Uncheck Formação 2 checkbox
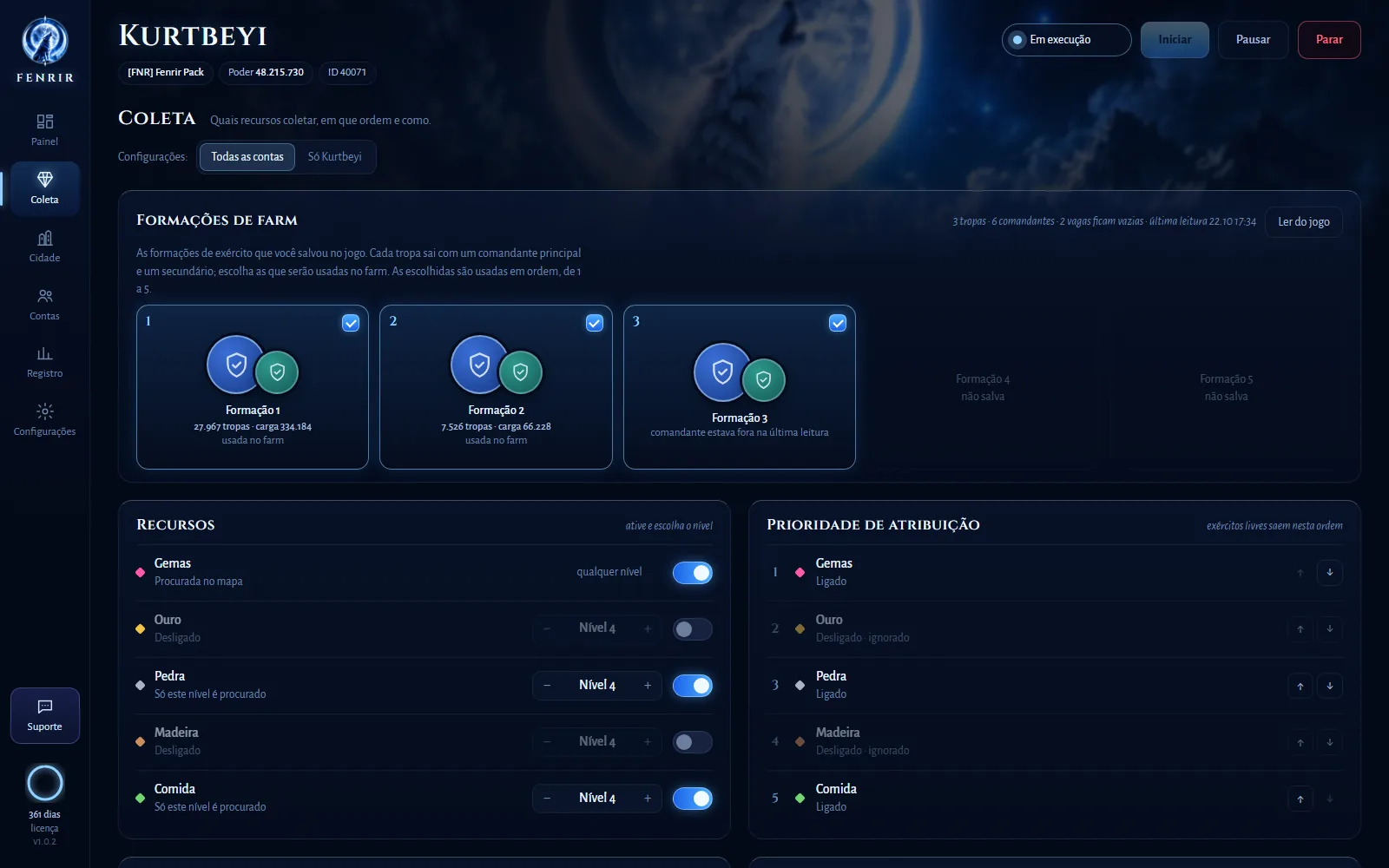Viewport: 1389px width, 868px height. pos(595,323)
